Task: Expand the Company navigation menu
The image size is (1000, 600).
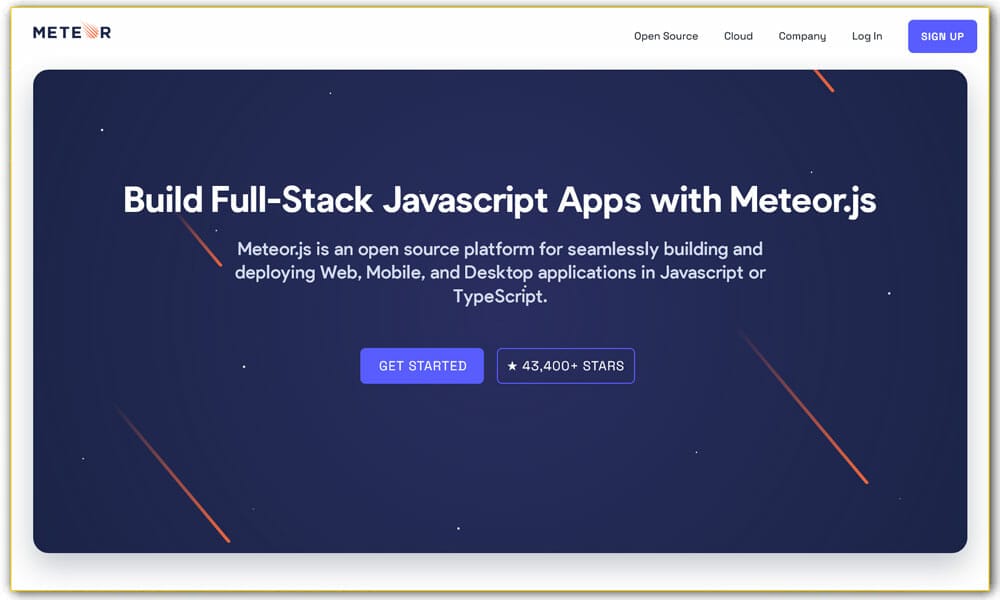Action: click(802, 36)
